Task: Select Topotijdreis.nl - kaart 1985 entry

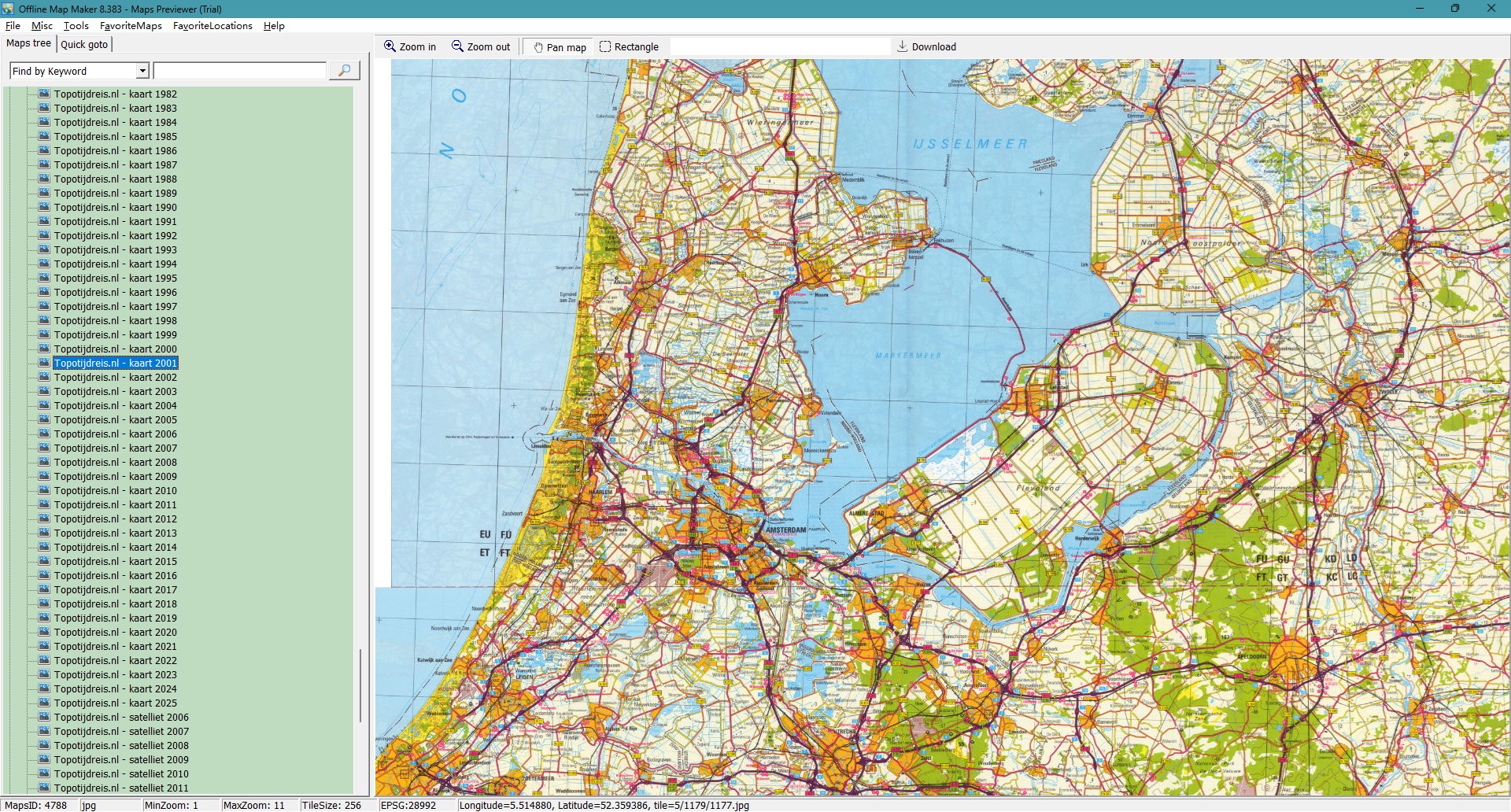Action: (115, 136)
